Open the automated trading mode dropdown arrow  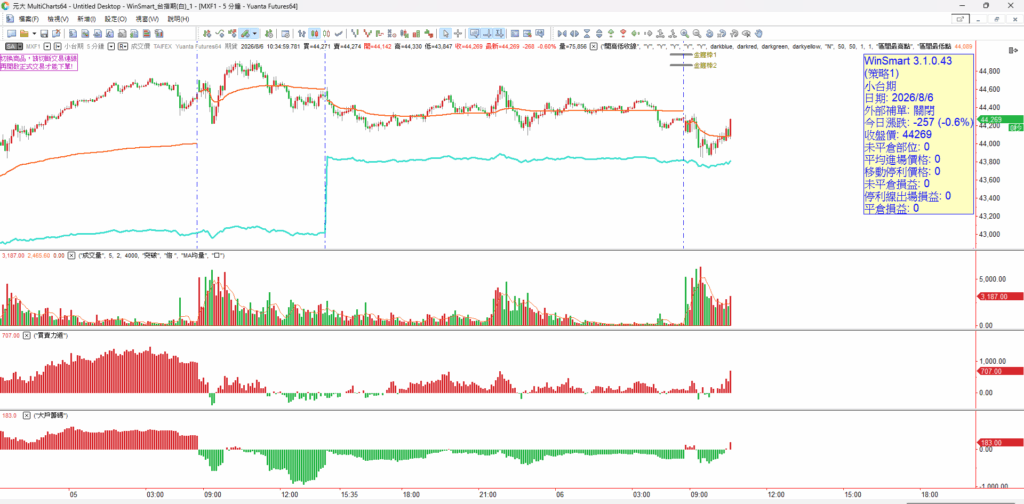pyautogui.click(x=255, y=33)
